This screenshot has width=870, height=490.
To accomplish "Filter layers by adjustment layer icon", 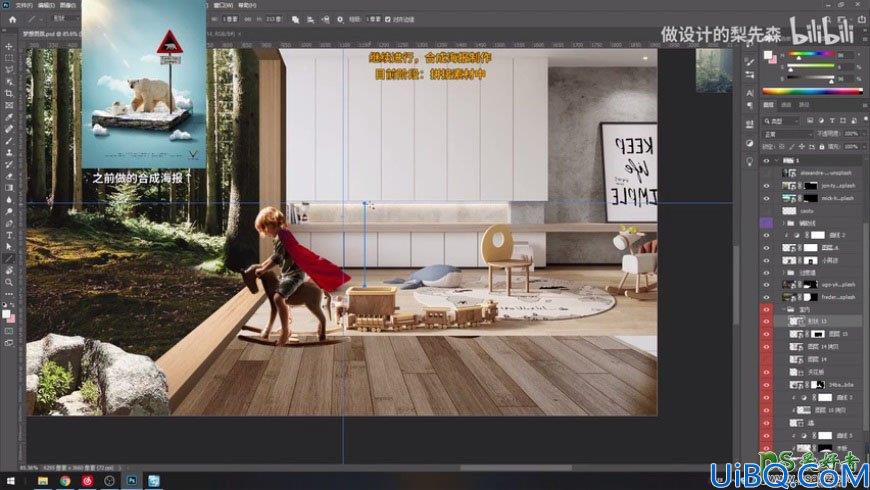I will 821,120.
